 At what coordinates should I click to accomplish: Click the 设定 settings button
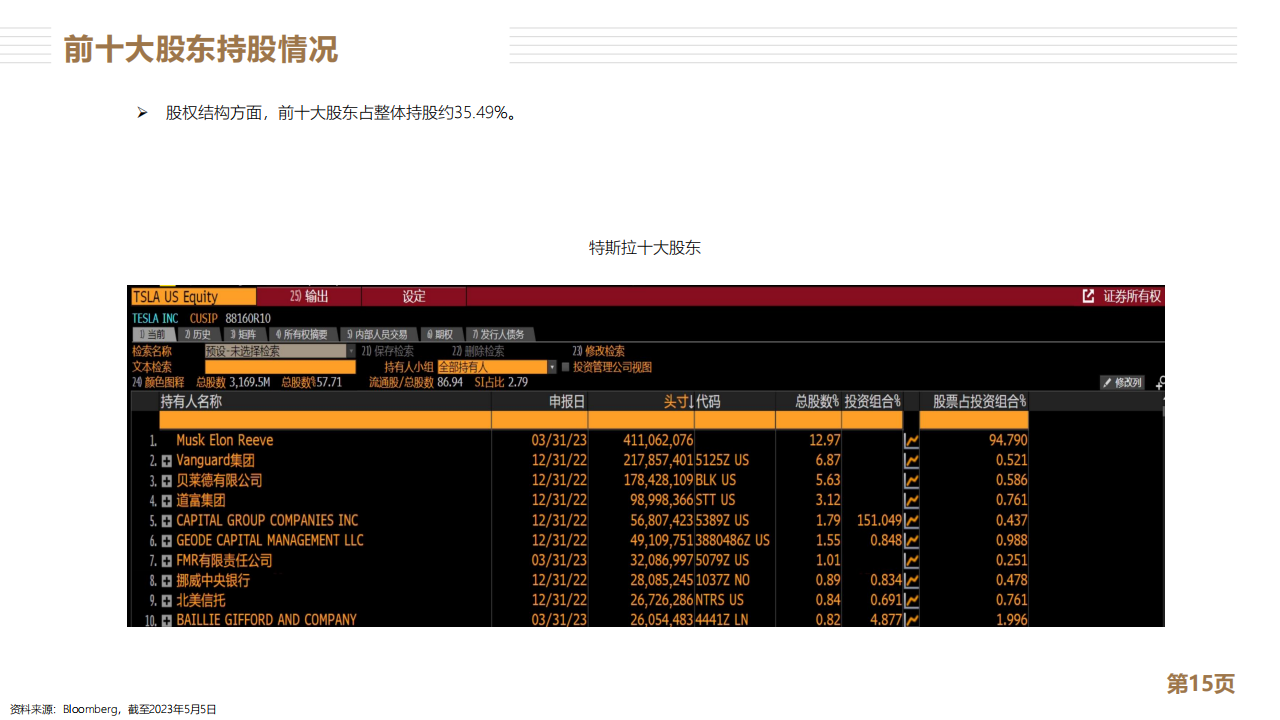click(414, 297)
